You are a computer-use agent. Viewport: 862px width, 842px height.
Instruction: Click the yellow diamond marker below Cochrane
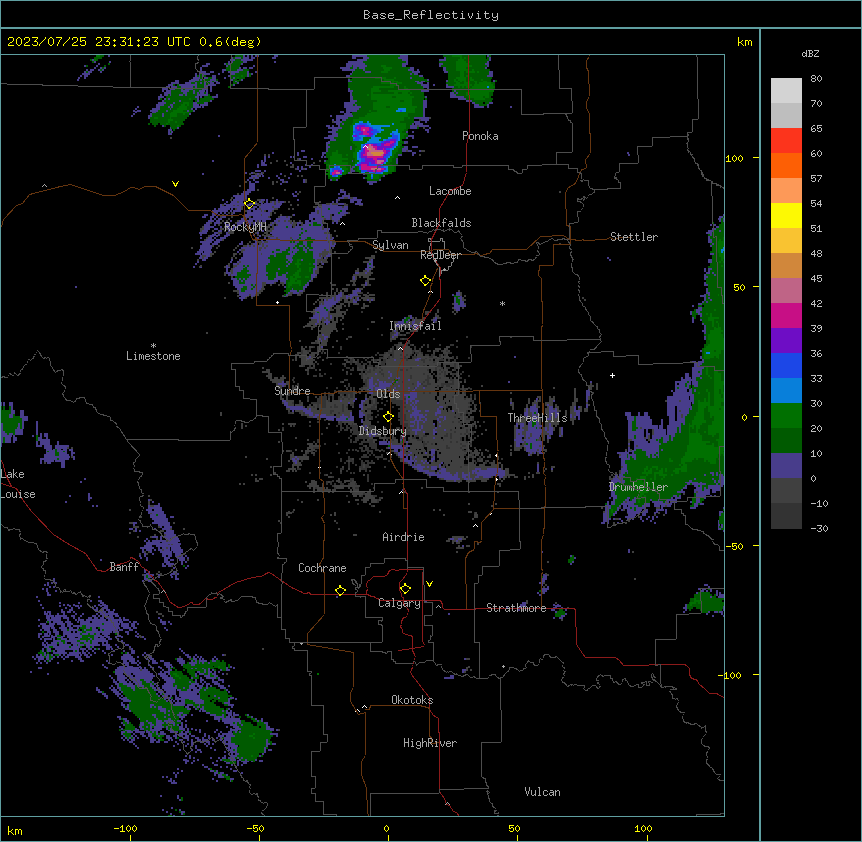340,590
